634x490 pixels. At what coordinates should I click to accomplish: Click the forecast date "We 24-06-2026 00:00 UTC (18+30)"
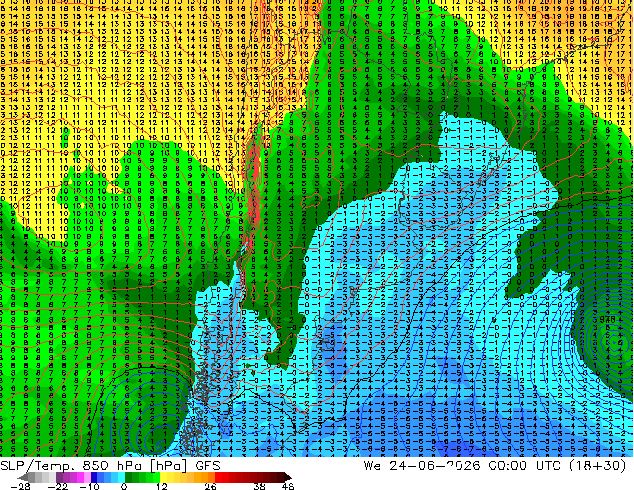[495, 465]
